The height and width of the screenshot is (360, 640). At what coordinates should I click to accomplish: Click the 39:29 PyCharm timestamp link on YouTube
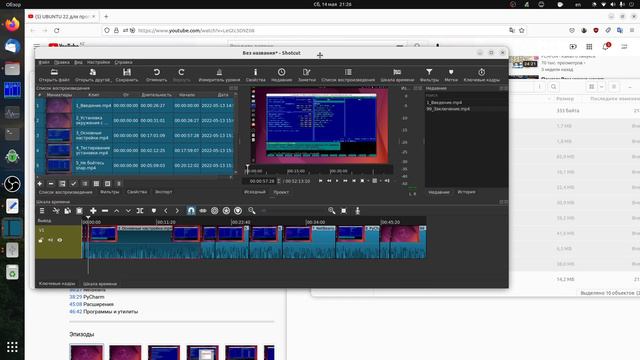pyautogui.click(x=76, y=297)
